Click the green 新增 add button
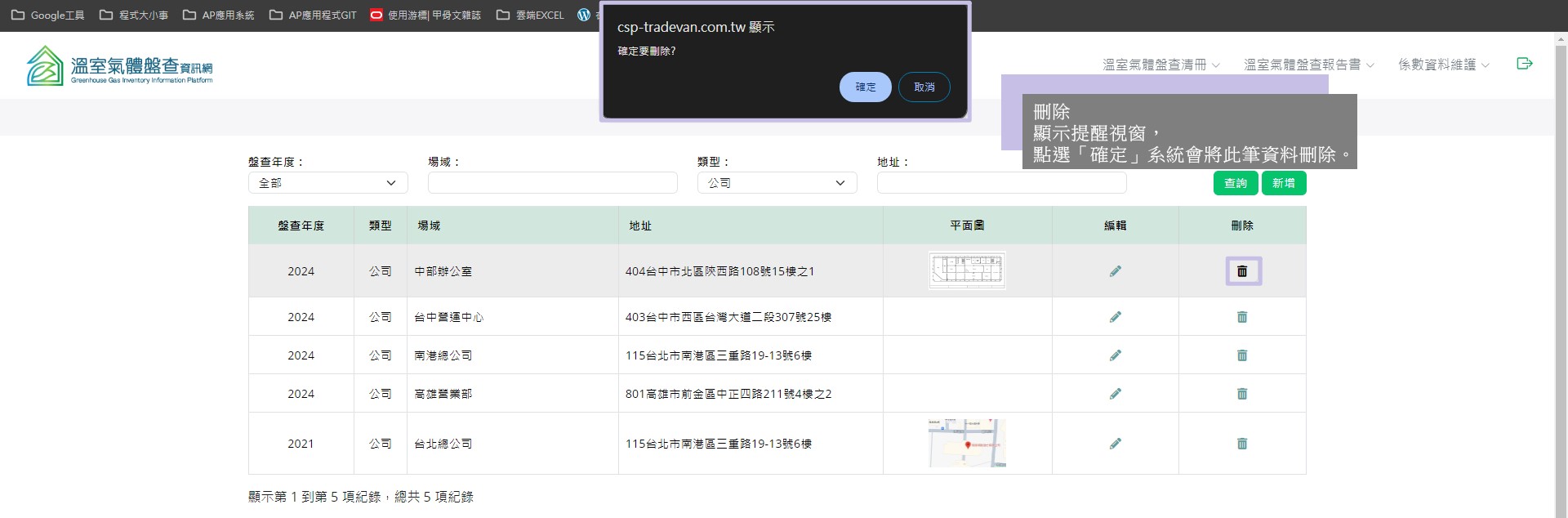 pos(1283,183)
